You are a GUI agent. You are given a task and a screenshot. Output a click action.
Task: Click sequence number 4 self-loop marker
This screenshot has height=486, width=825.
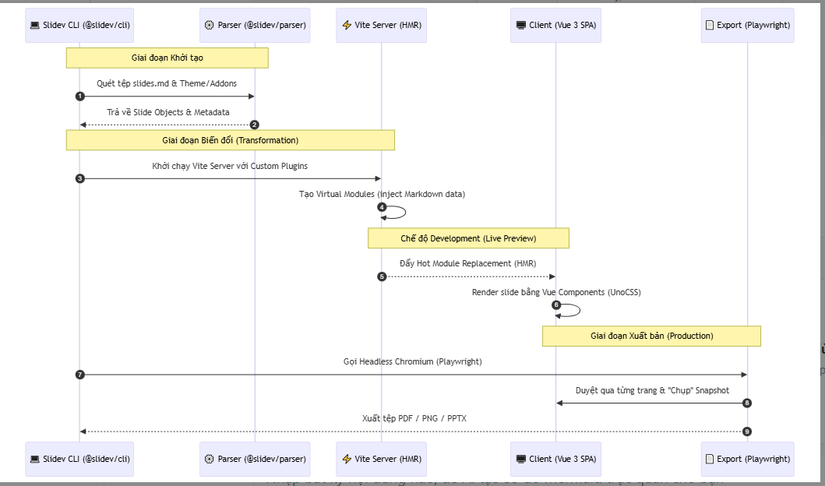click(x=381, y=207)
